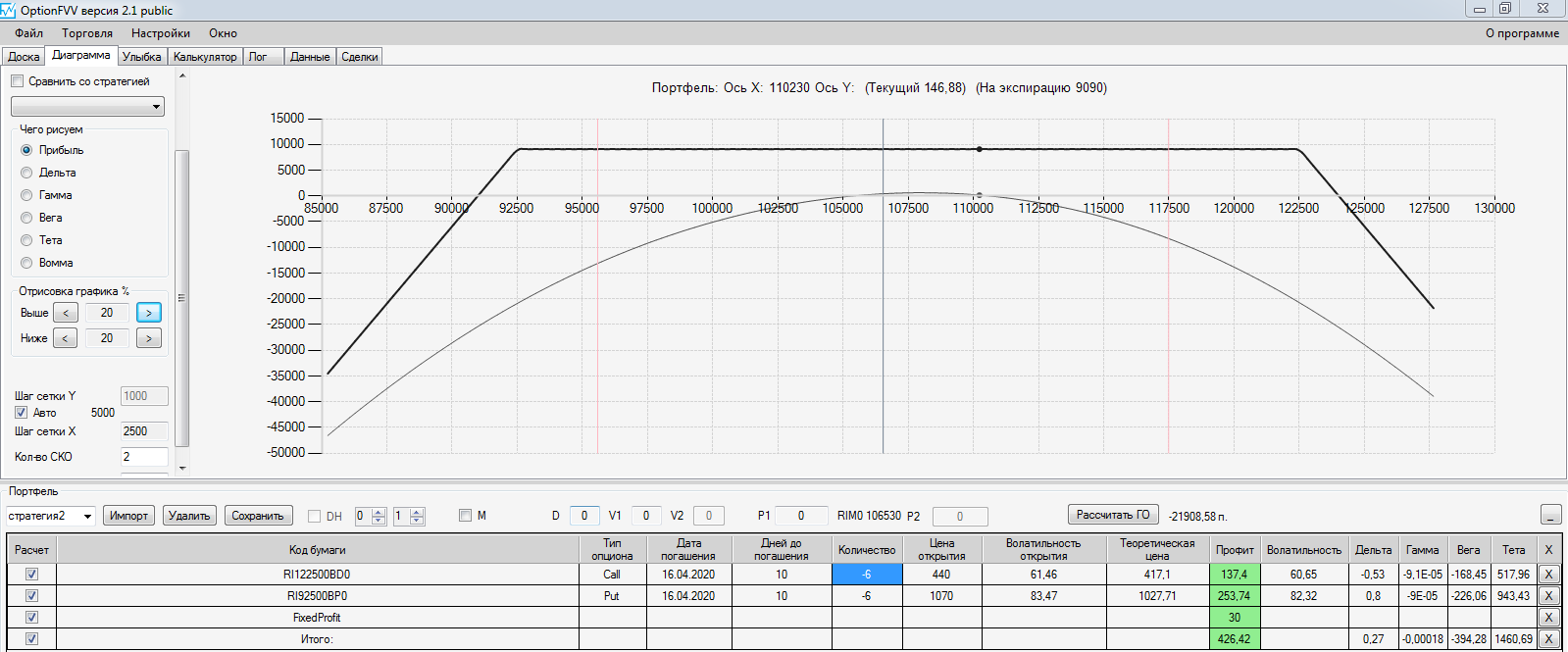The image size is (1568, 652).
Task: Click the X column header in table
Action: pyautogui.click(x=1548, y=550)
